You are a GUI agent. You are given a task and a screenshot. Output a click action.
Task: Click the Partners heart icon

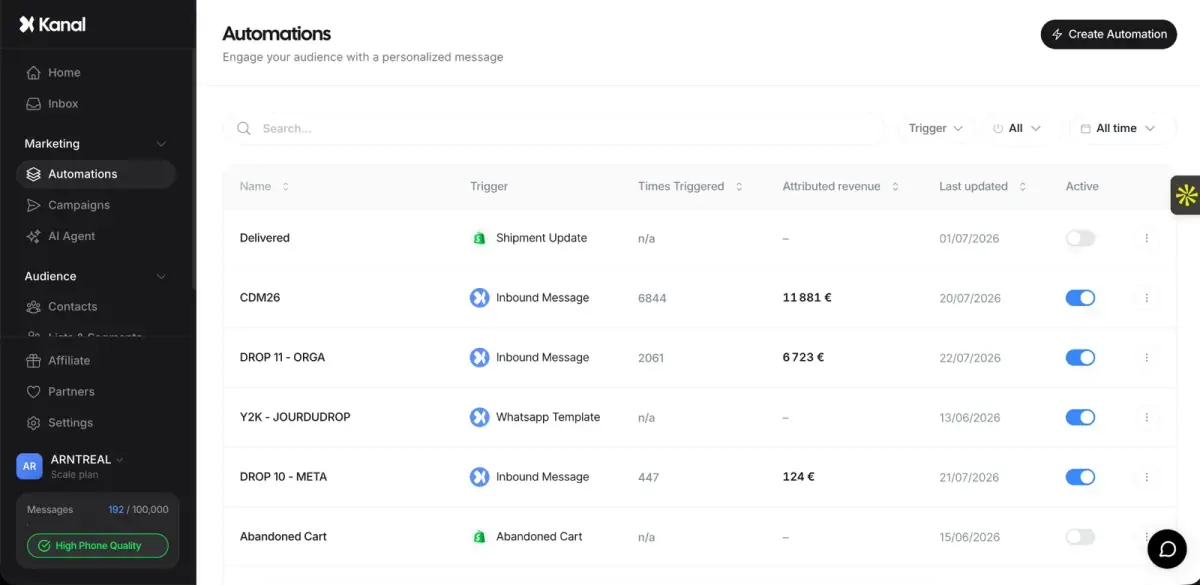pos(34,392)
